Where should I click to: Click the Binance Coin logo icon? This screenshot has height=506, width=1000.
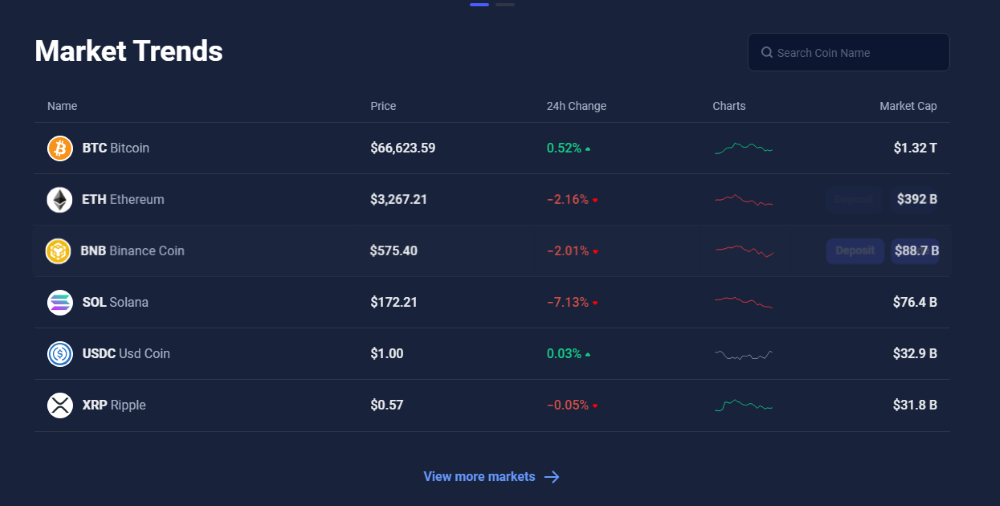[x=58, y=251]
